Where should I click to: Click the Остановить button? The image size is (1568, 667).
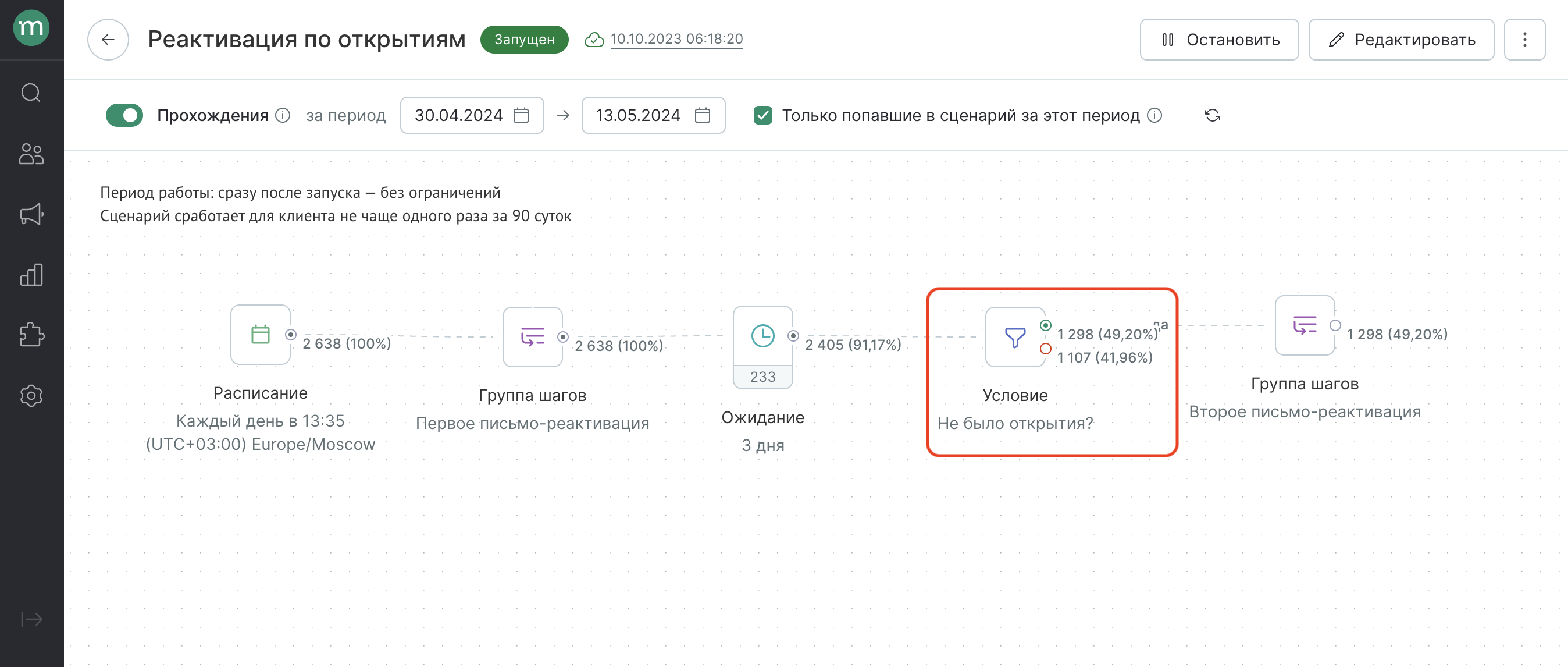(1219, 40)
